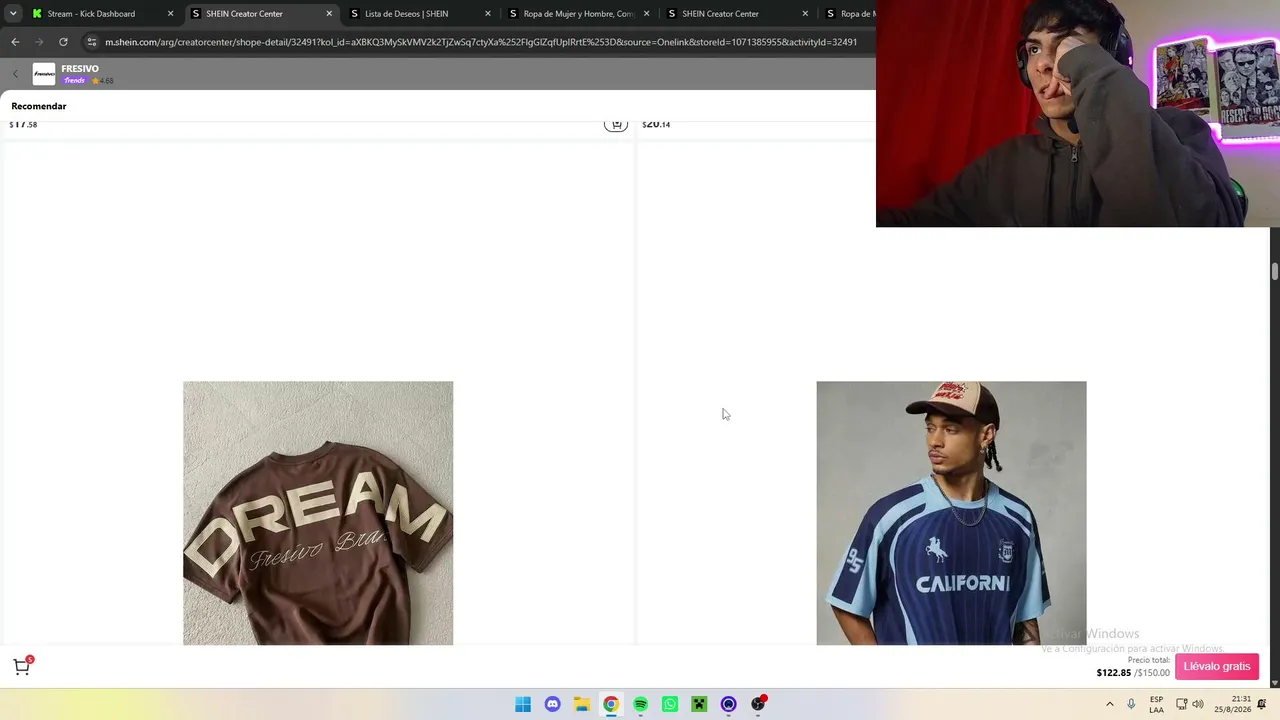The height and width of the screenshot is (720, 1280).
Task: Click the $20.14 price
Action: click(x=656, y=125)
